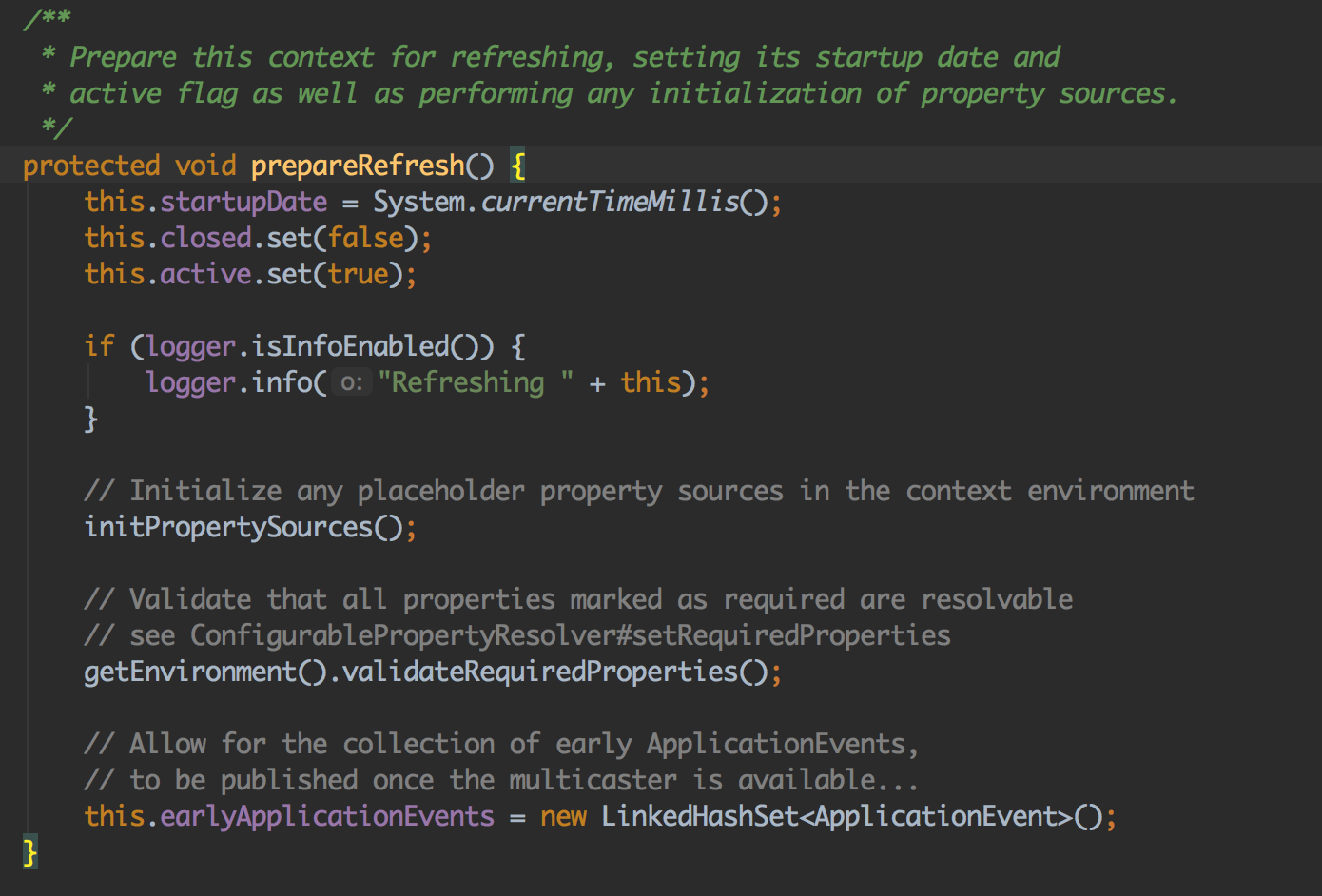Click the 'o:' parameter name hint
1322x896 pixels.
click(x=352, y=383)
